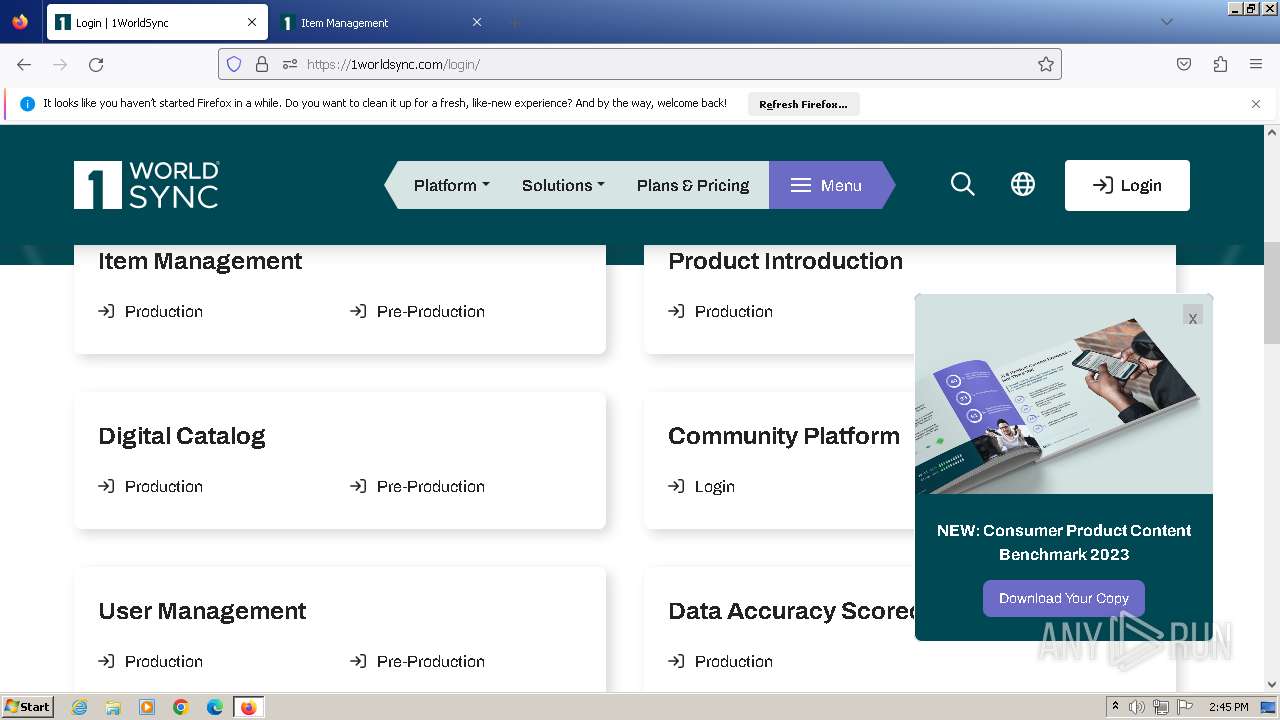Click the tracking protection shield icon

tap(234, 64)
